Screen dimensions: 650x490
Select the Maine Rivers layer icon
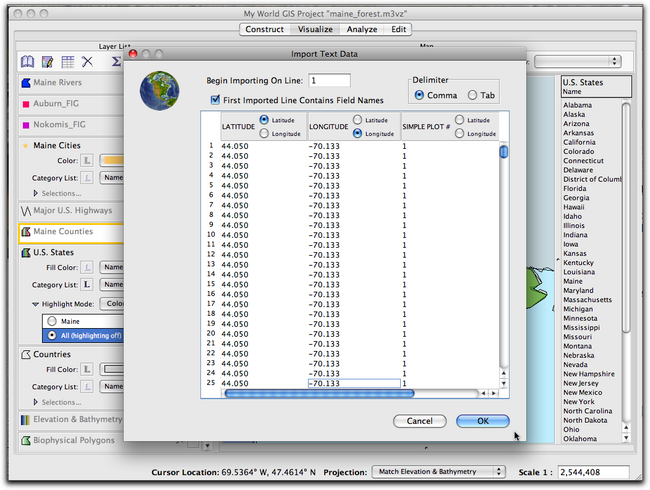pyautogui.click(x=26, y=82)
